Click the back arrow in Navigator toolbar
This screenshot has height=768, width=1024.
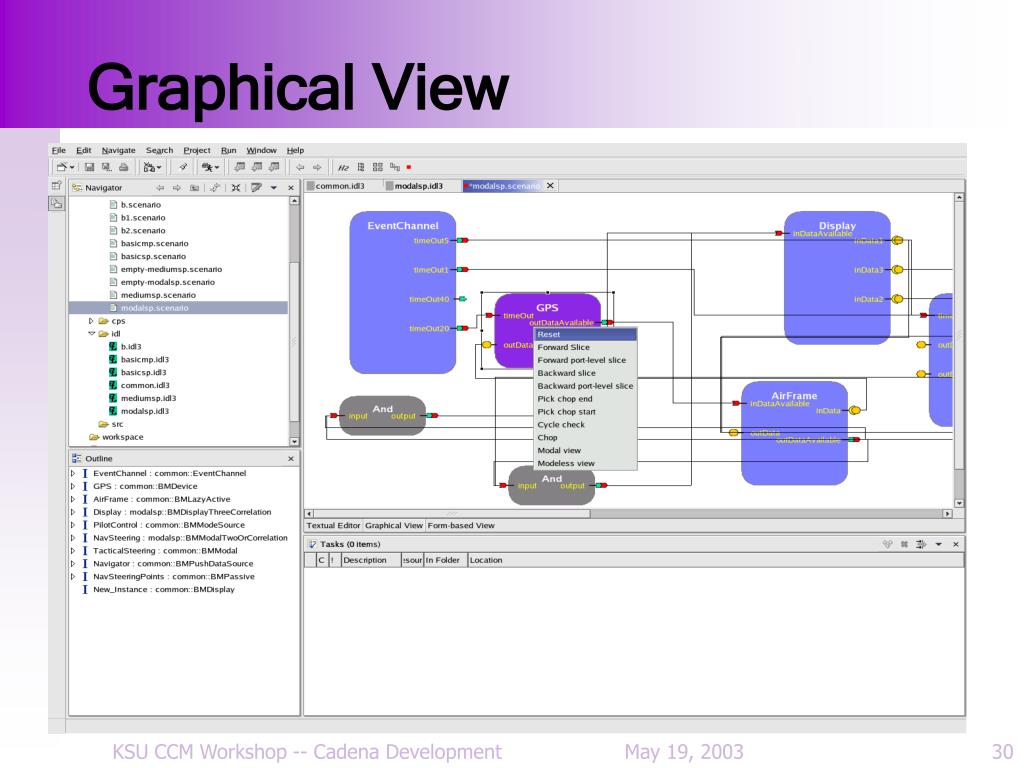[160, 187]
